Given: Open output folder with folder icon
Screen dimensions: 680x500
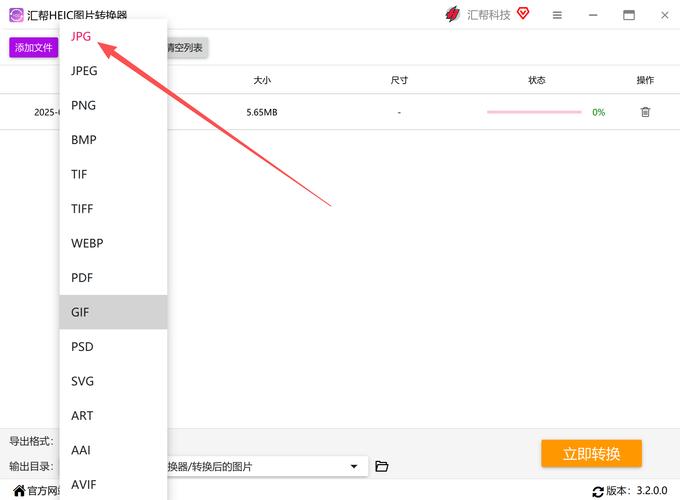Looking at the screenshot, I should pos(382,466).
